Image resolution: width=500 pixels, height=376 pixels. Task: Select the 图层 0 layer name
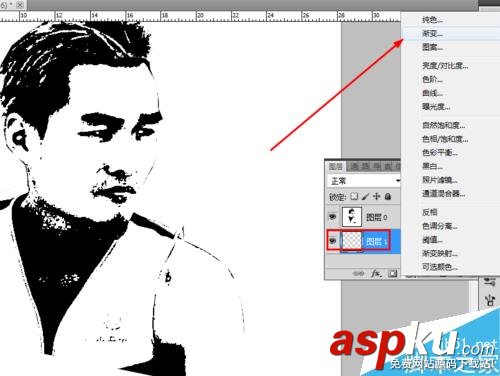[377, 217]
